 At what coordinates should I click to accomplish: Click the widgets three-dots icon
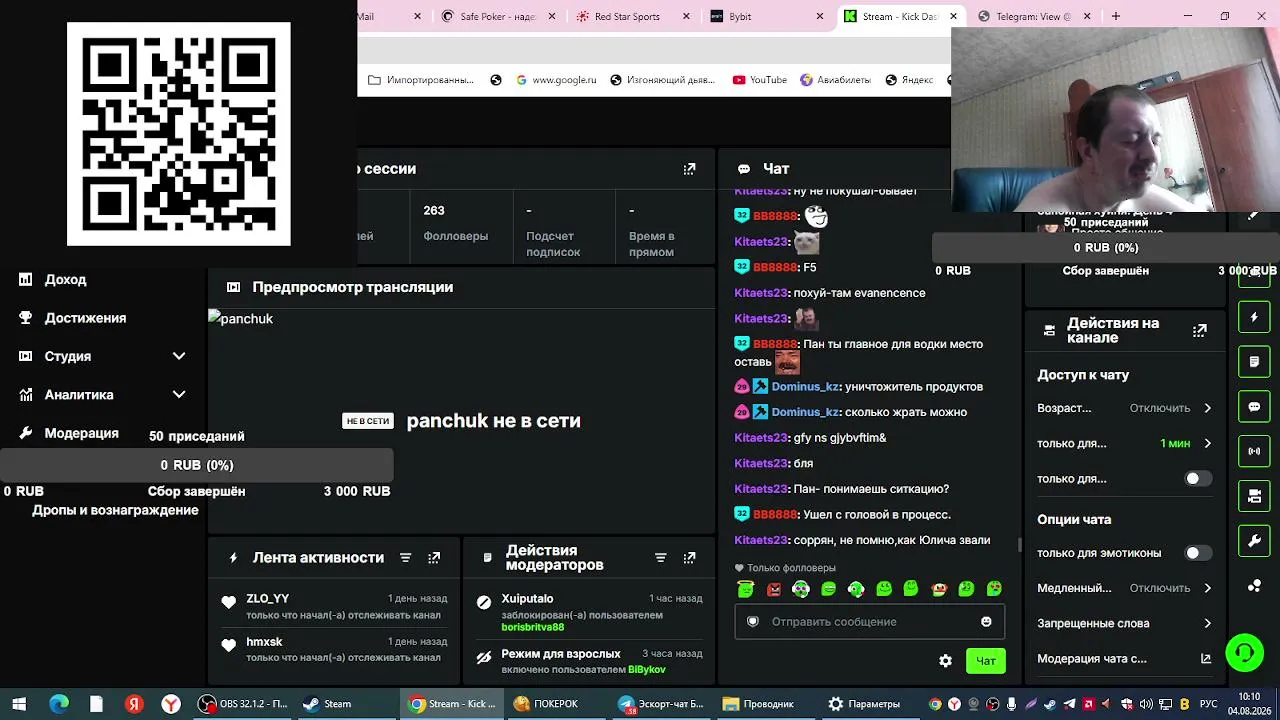[x=1254, y=586]
